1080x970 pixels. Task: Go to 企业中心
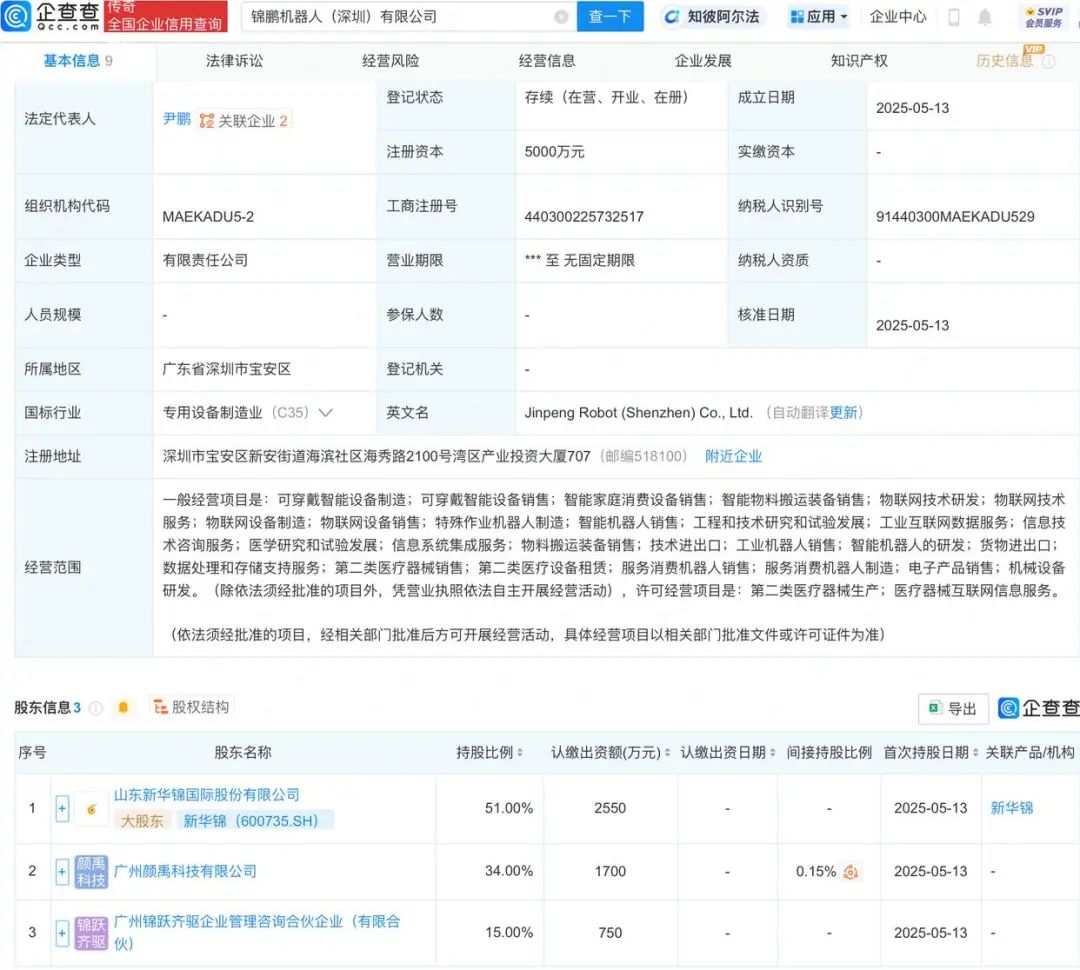coord(897,17)
